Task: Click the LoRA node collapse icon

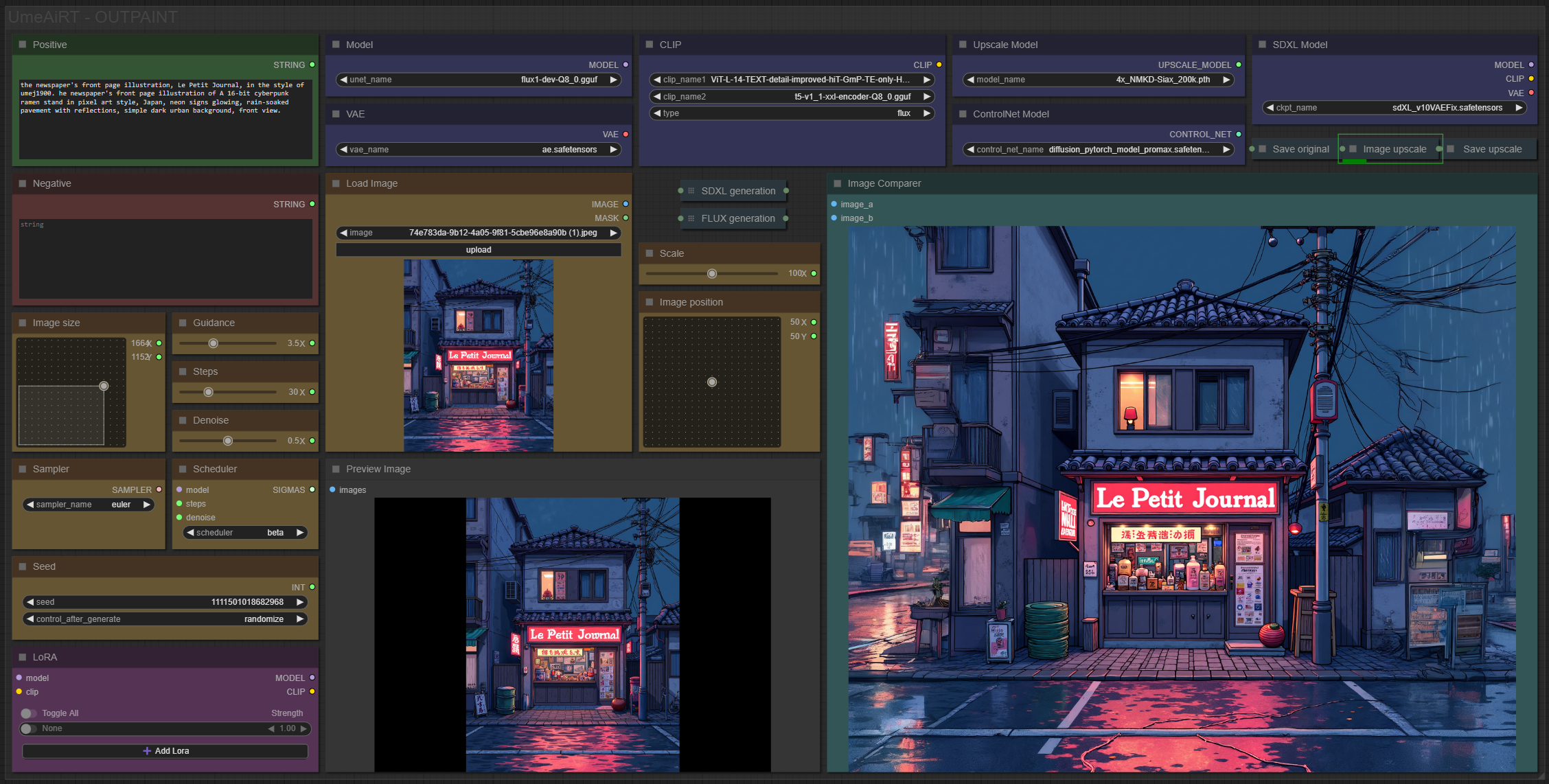Action: [x=23, y=657]
